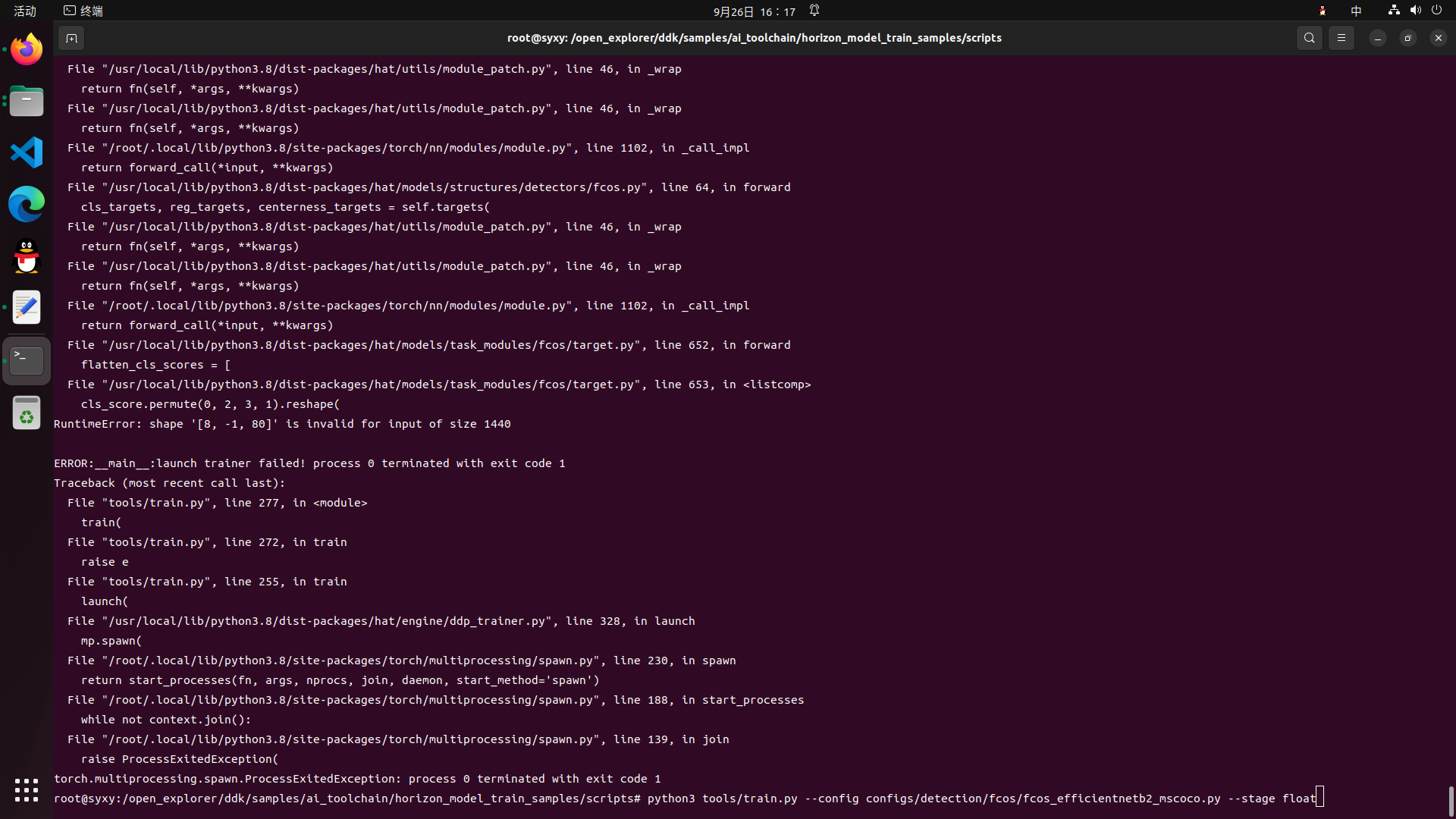Open the QQ penguin app
This screenshot has width=1456, height=819.
pos(27,256)
